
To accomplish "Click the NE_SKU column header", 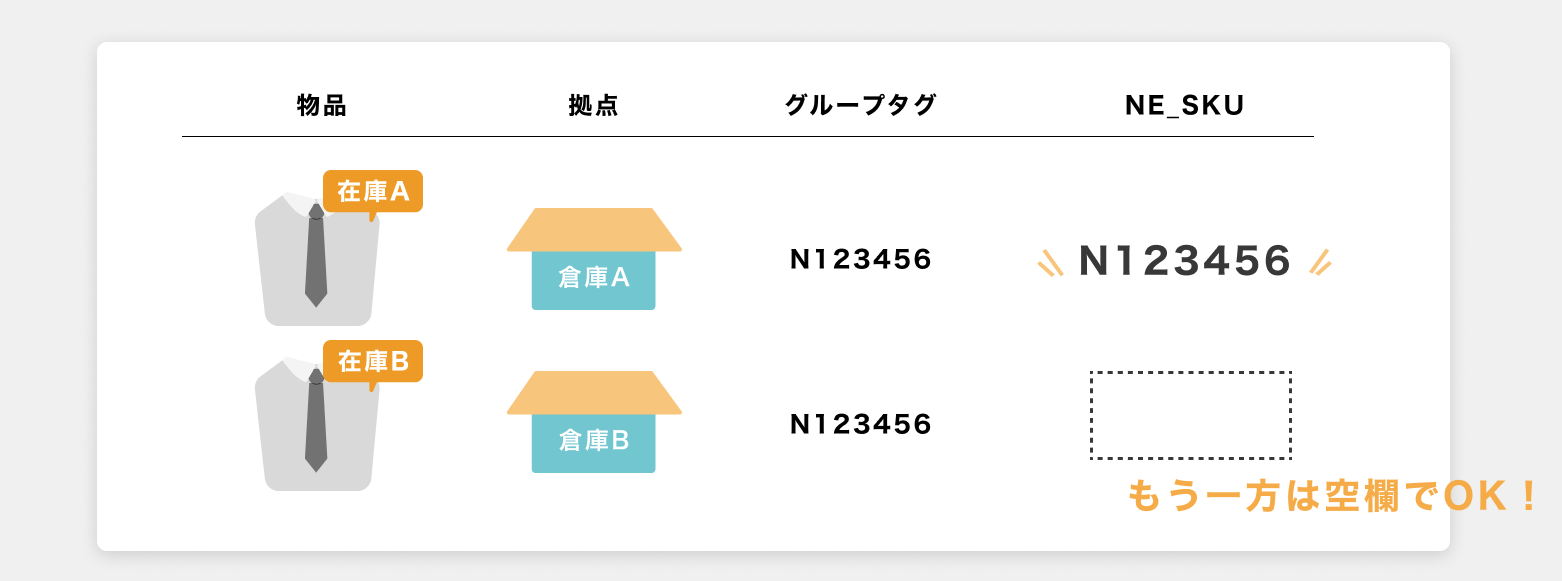I will tap(1185, 106).
